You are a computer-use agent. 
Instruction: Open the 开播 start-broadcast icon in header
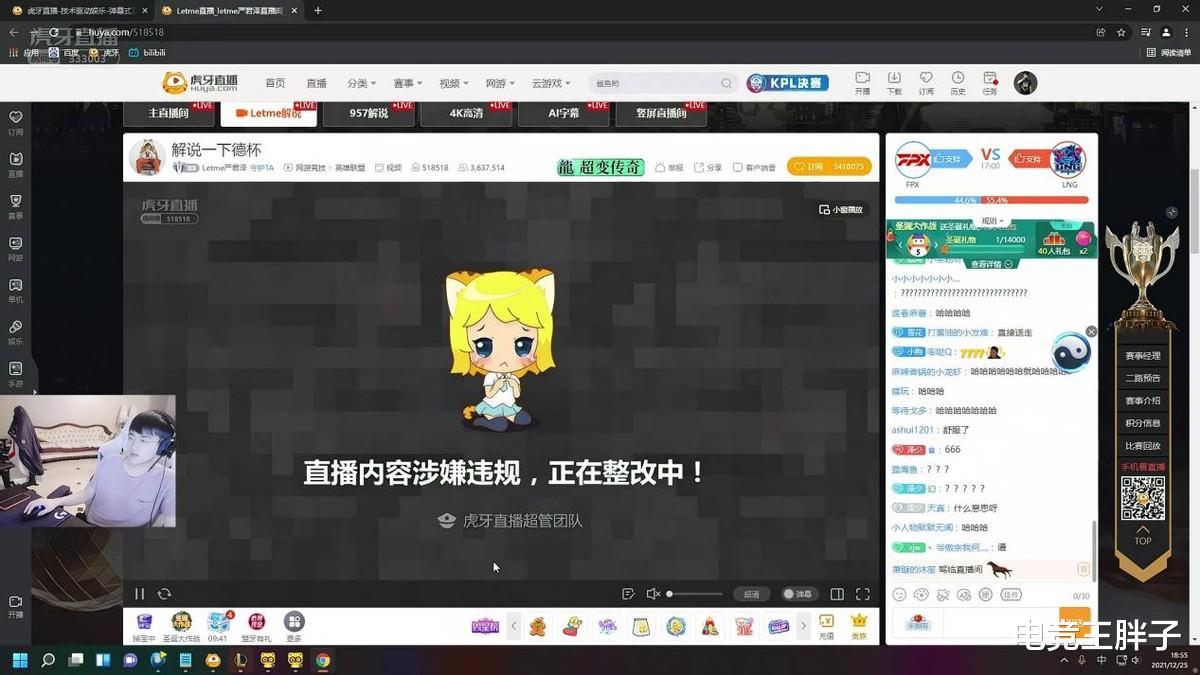pyautogui.click(x=862, y=78)
